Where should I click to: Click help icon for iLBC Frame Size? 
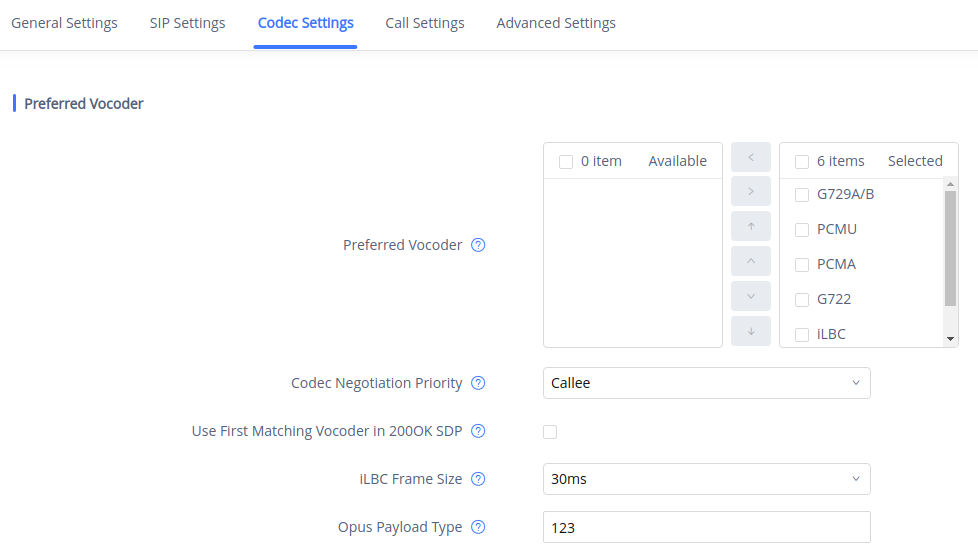tap(478, 479)
